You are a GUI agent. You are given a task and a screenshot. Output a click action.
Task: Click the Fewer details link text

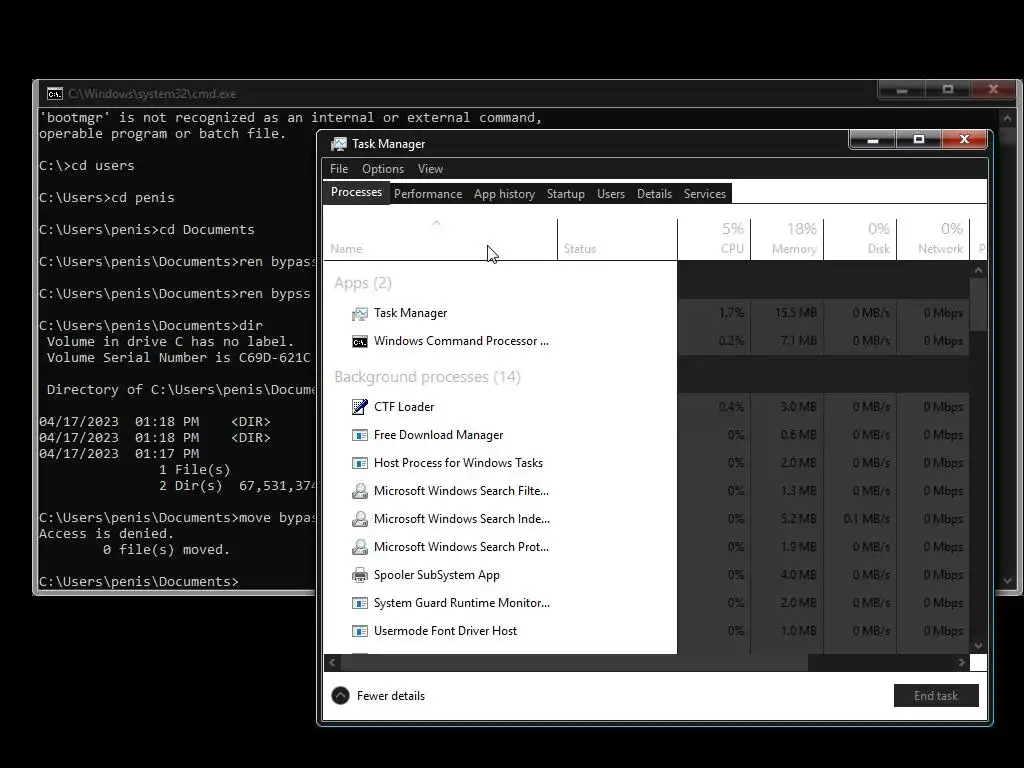(391, 696)
